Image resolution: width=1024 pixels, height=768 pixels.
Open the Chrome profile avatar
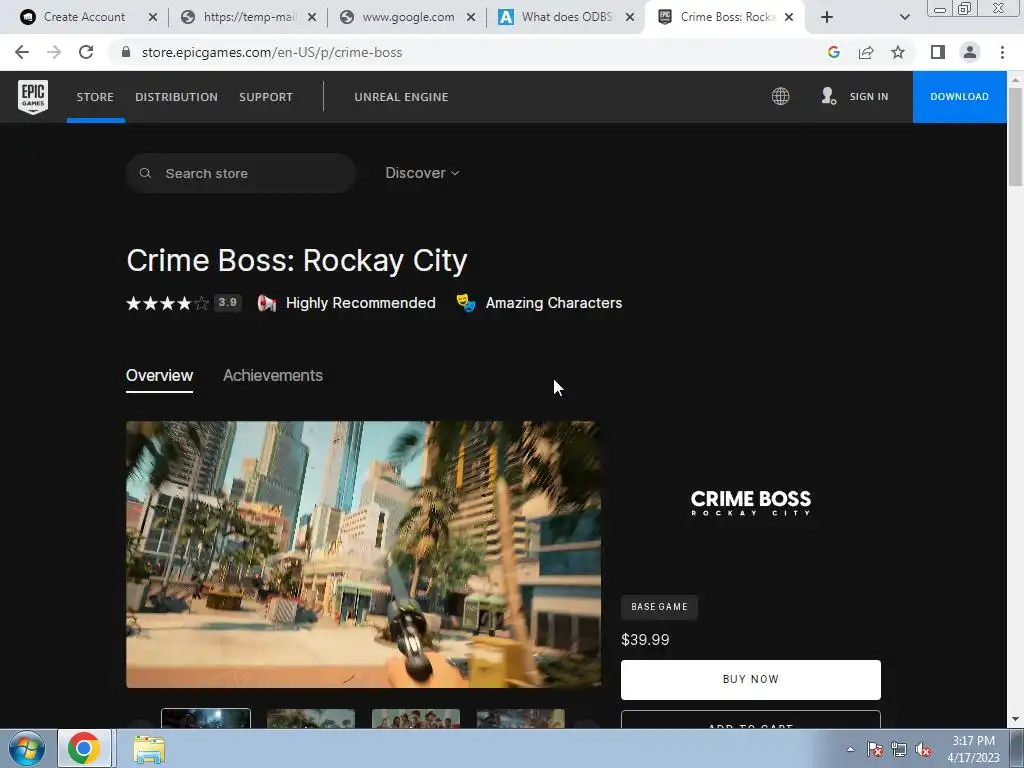tap(970, 52)
